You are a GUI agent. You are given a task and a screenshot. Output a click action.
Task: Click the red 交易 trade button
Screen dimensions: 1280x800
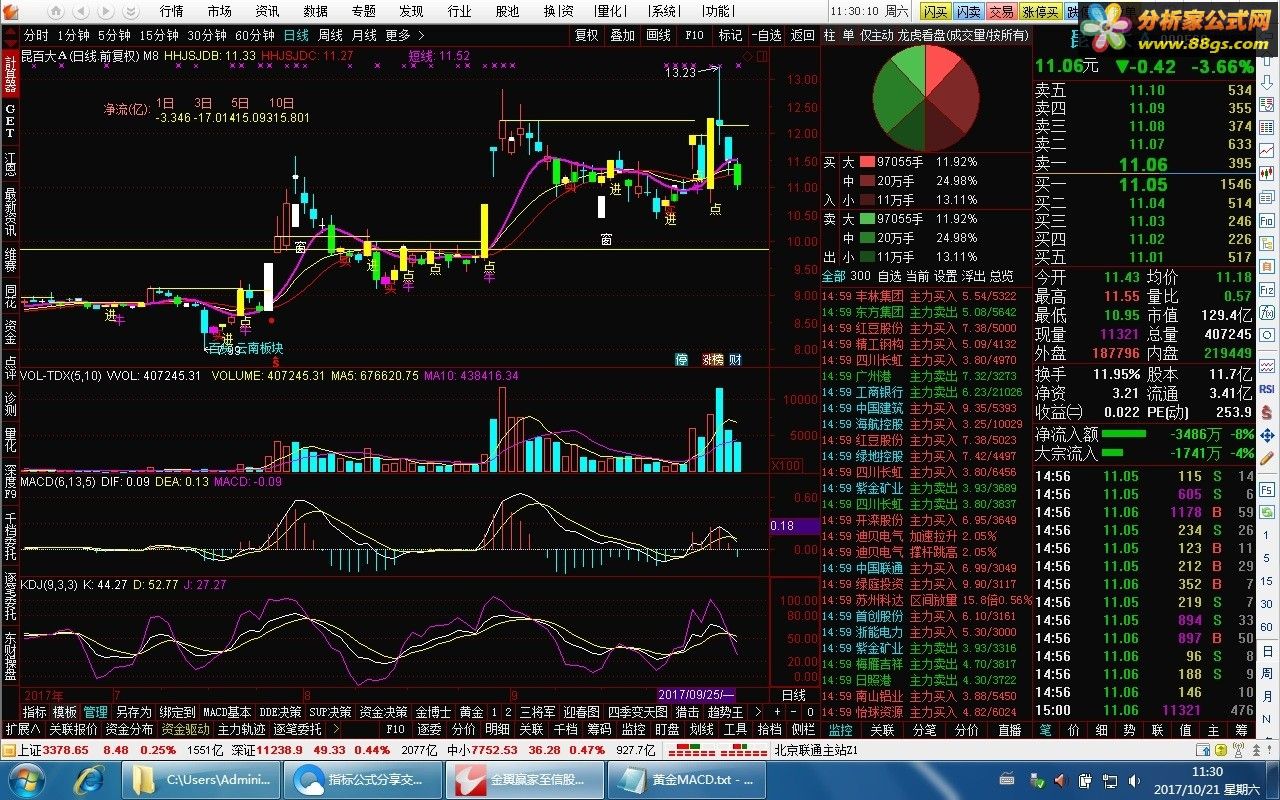coord(1001,11)
